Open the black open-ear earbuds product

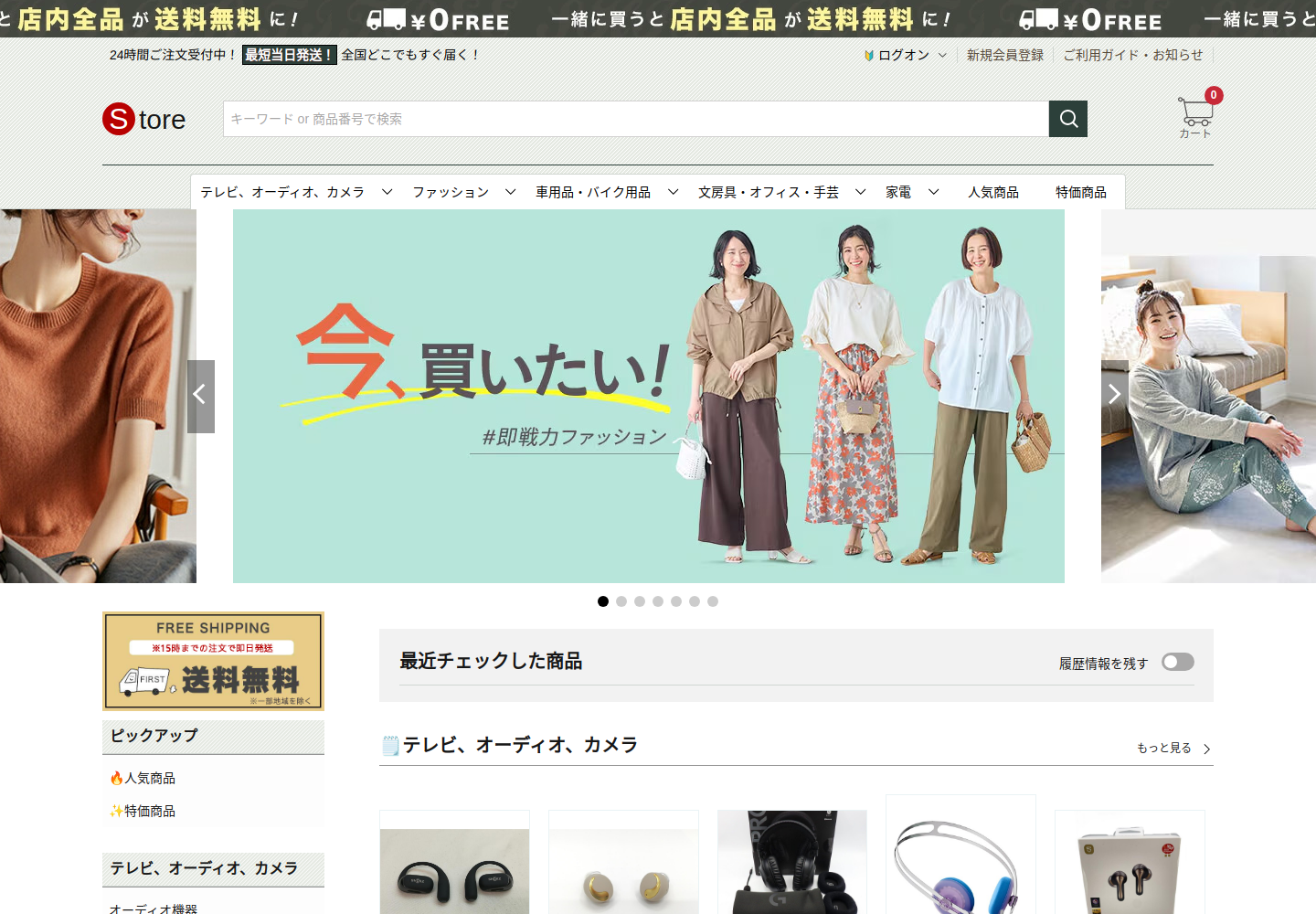[x=455, y=862]
